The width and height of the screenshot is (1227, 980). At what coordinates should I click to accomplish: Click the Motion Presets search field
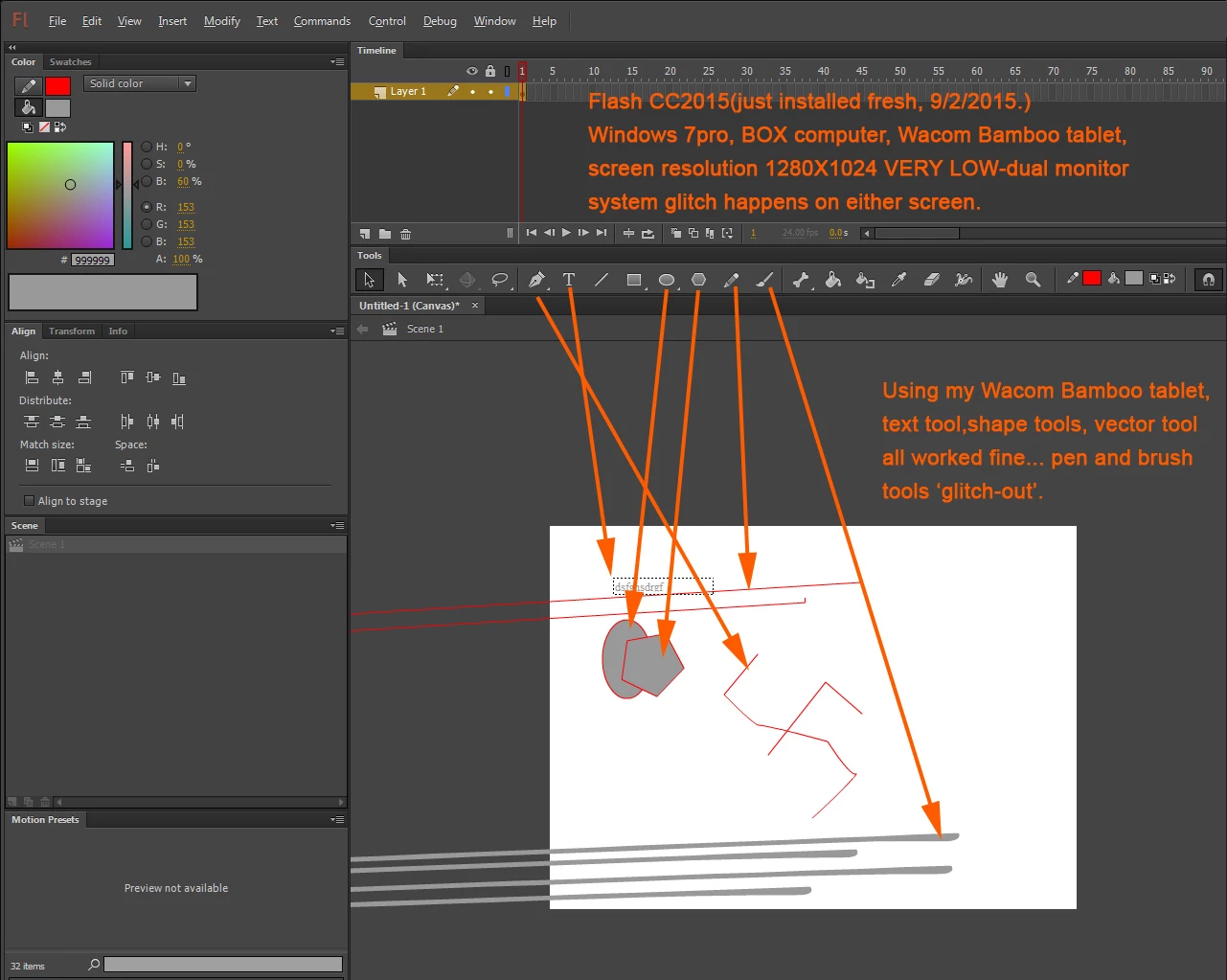[x=223, y=965]
